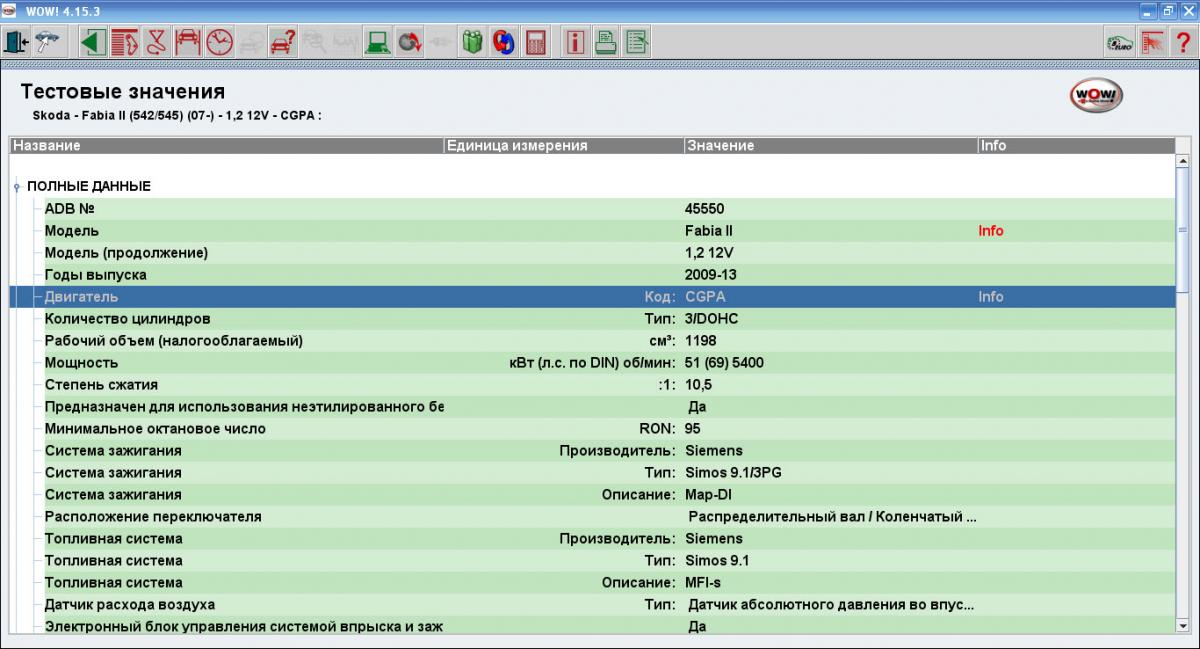1200x649 pixels.
Task: Click the red car with question mark icon
Action: (x=282, y=42)
